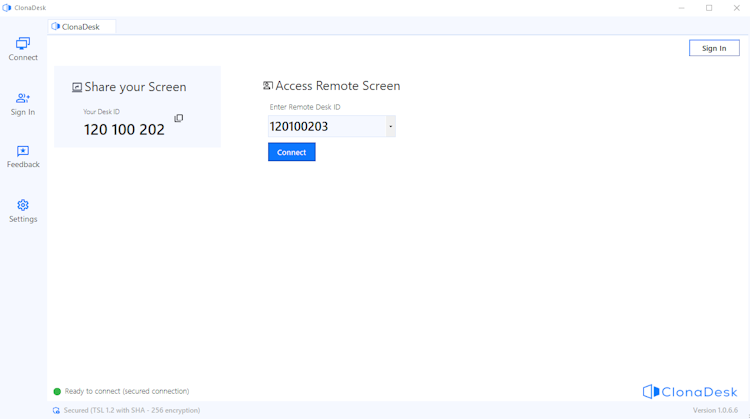
Task: Click the Share your Screen heading
Action: tap(135, 87)
